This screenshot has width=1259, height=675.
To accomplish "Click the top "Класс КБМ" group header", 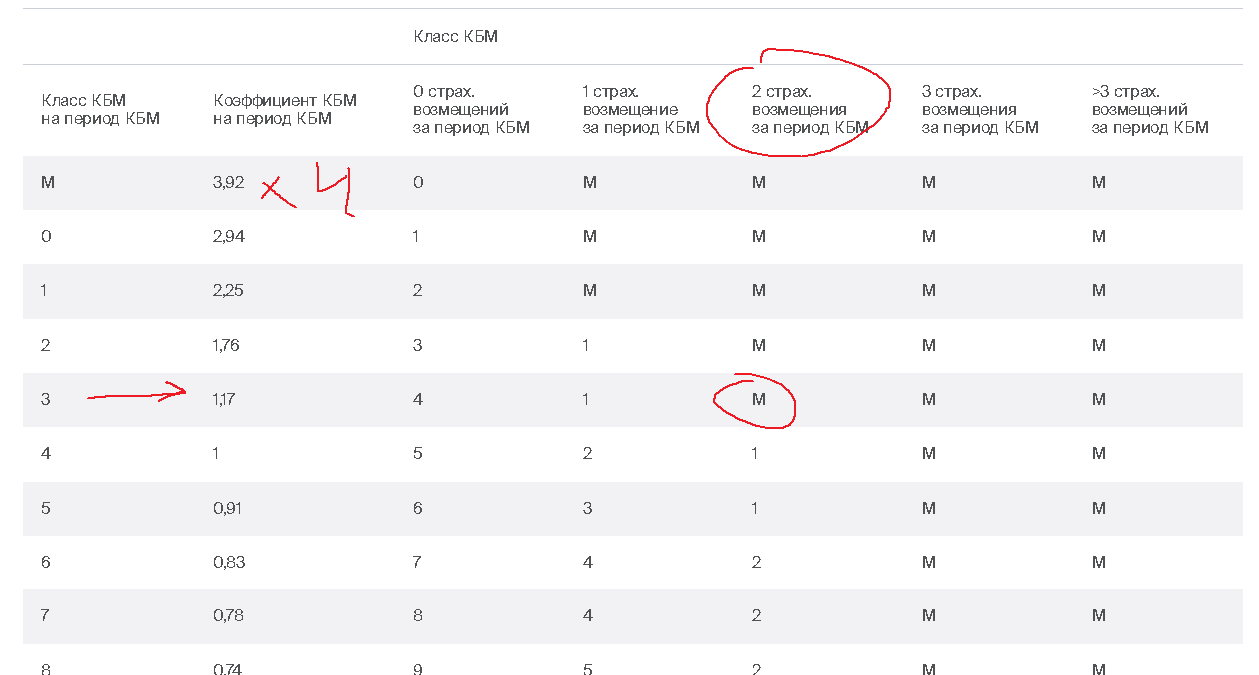I will tap(455, 37).
